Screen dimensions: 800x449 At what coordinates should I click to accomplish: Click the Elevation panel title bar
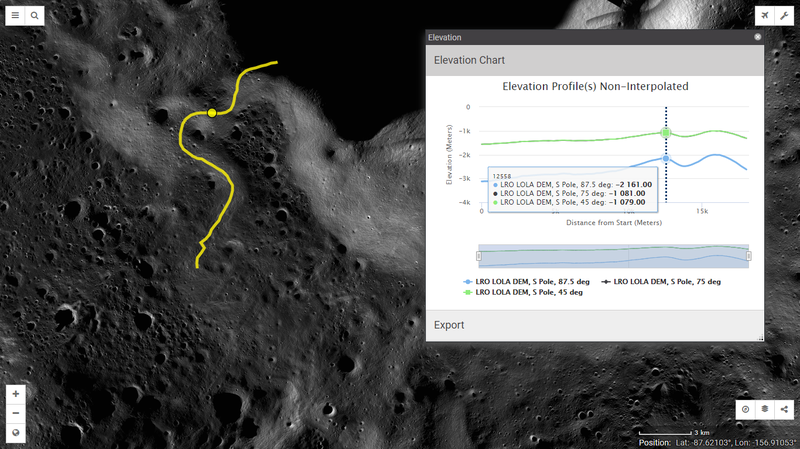coord(595,37)
